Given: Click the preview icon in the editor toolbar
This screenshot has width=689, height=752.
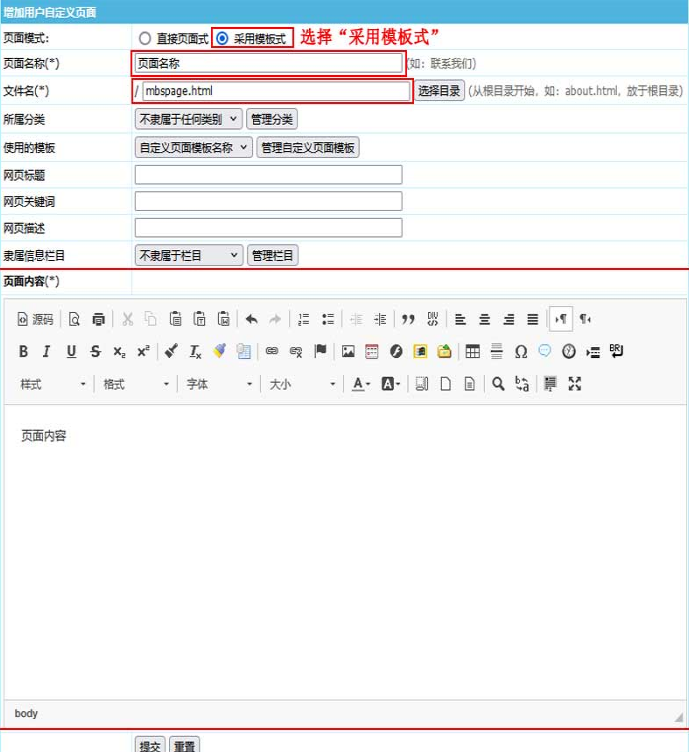Looking at the screenshot, I should pos(74,319).
